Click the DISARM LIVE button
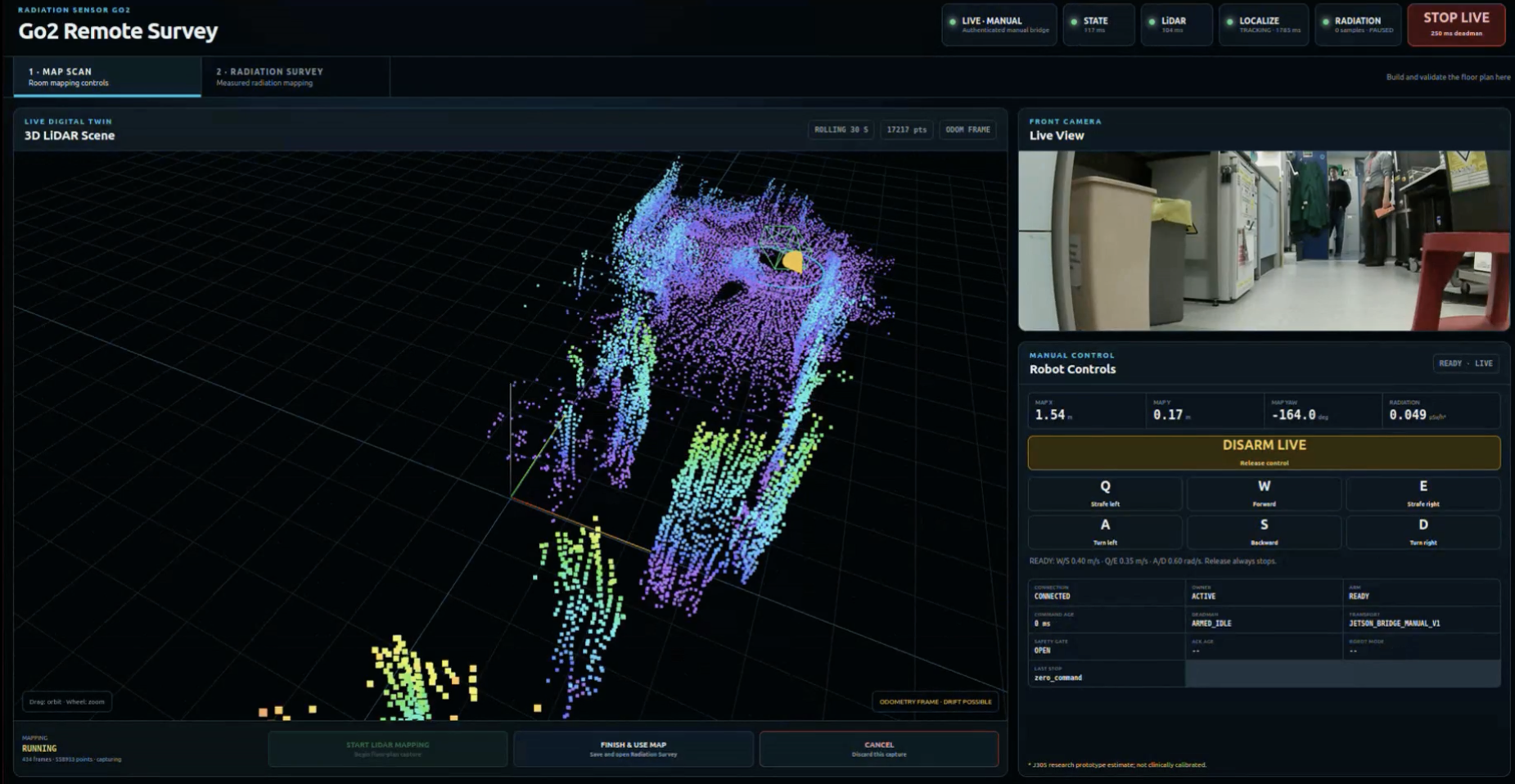The image size is (1515, 784). [1264, 453]
